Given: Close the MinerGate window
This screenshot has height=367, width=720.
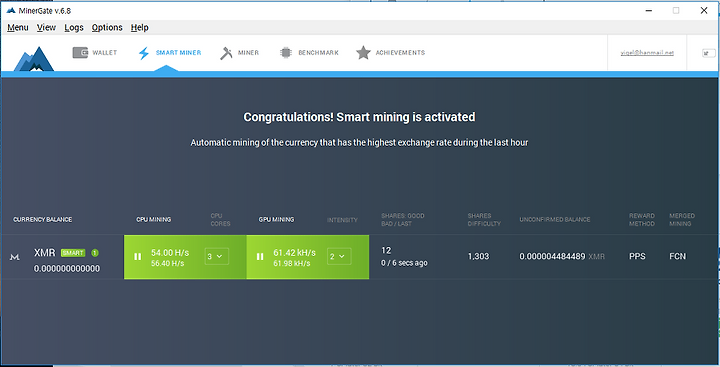Looking at the screenshot, I should tap(704, 11).
